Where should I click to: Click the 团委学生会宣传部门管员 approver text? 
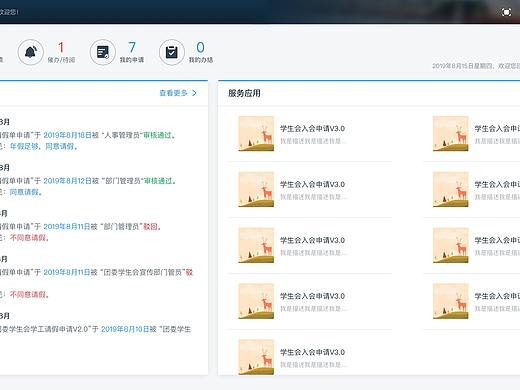point(143,272)
